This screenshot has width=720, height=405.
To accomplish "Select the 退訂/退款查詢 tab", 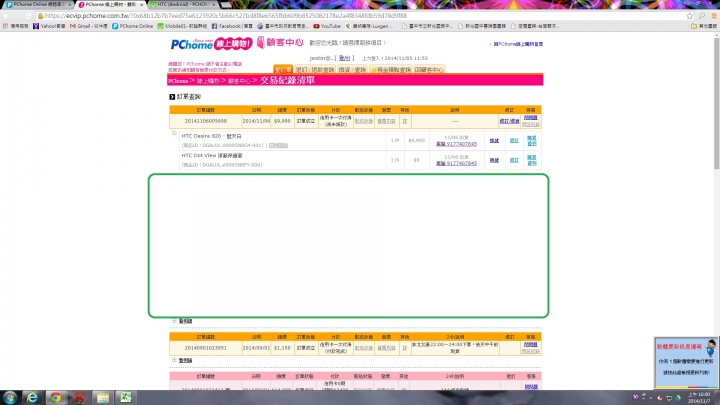I will coord(315,69).
